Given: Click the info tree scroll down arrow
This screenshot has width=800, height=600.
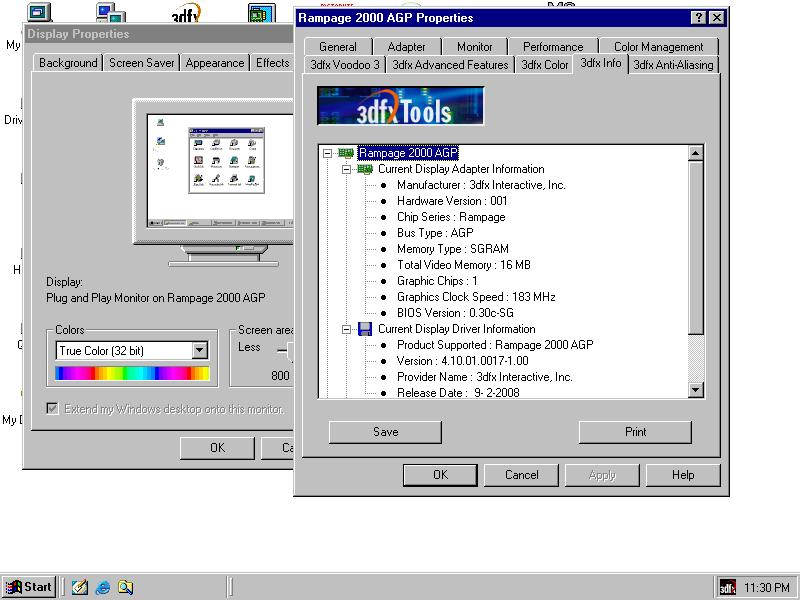Looking at the screenshot, I should [x=697, y=390].
